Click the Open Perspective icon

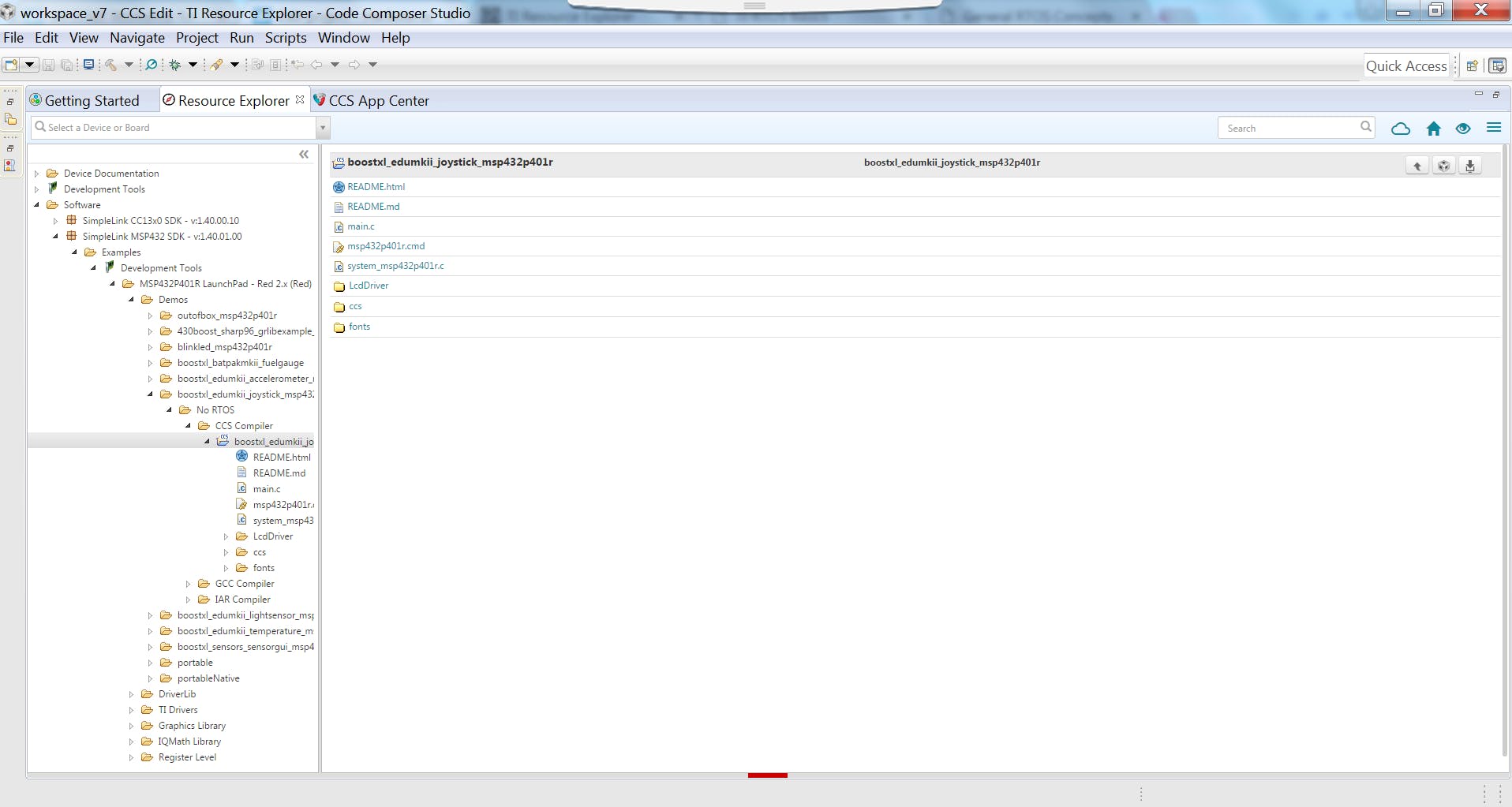(x=1472, y=66)
